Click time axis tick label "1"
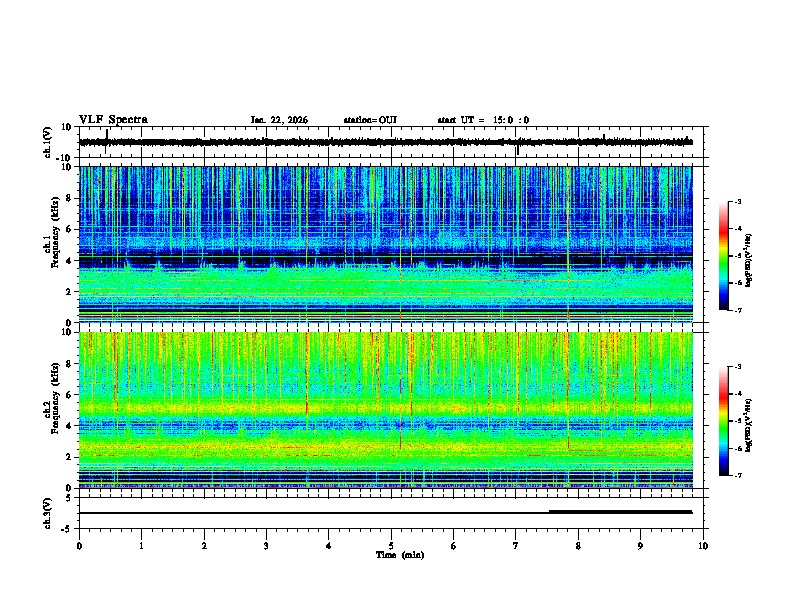 click(141, 546)
